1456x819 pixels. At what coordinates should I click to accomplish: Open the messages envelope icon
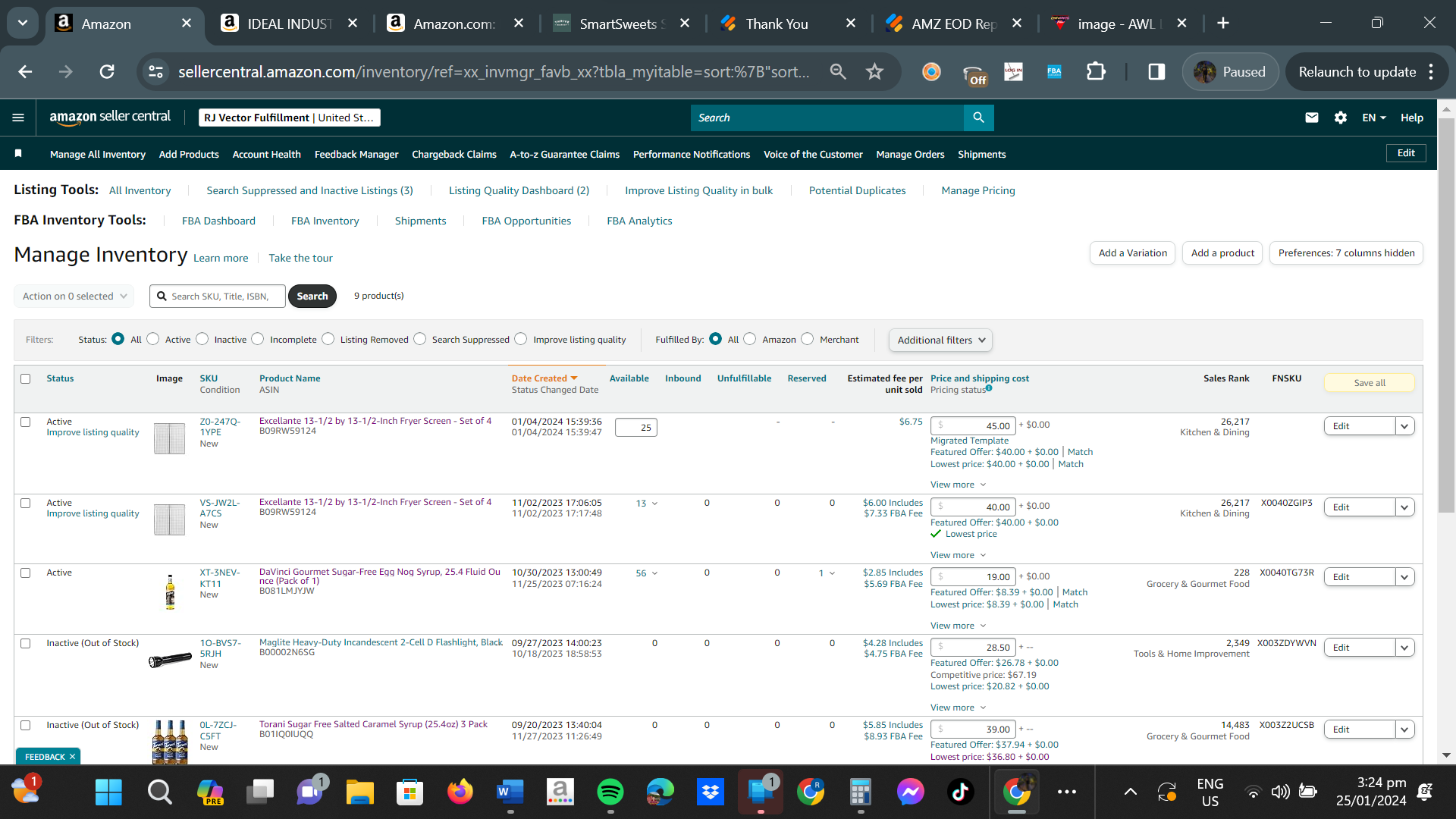(x=1312, y=118)
